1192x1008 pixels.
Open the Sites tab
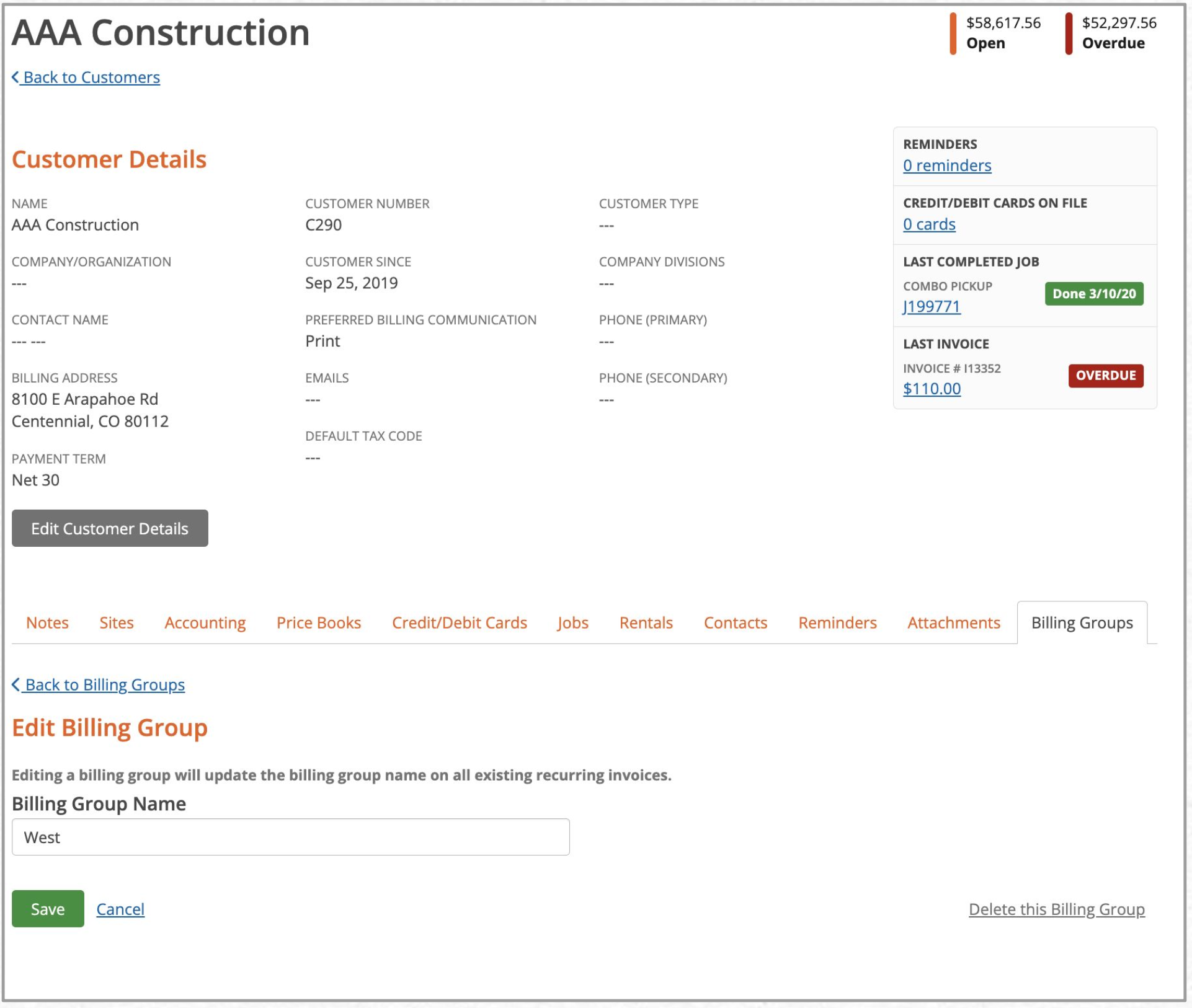point(116,622)
